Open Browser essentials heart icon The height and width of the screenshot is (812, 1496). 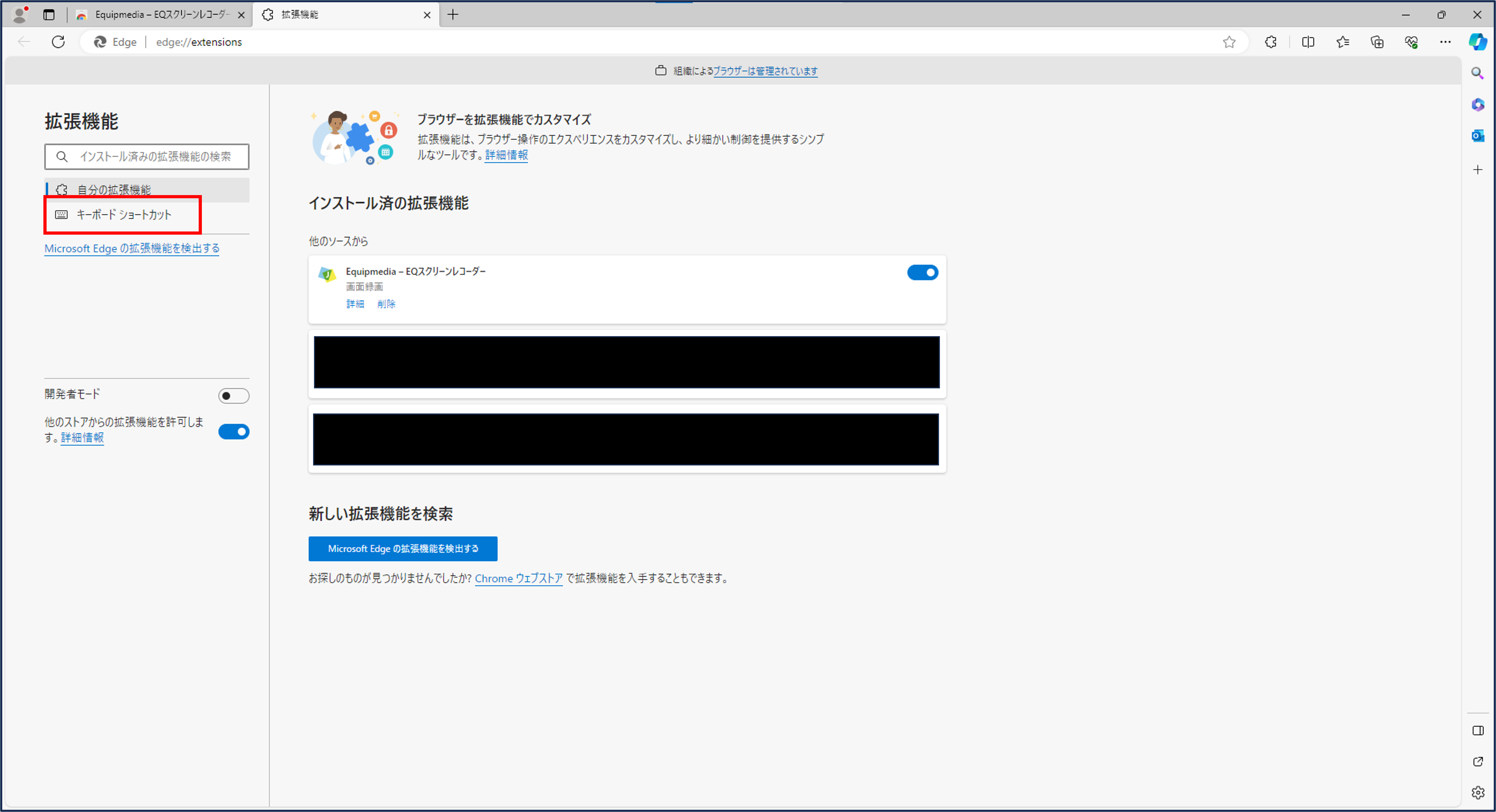pyautogui.click(x=1411, y=42)
